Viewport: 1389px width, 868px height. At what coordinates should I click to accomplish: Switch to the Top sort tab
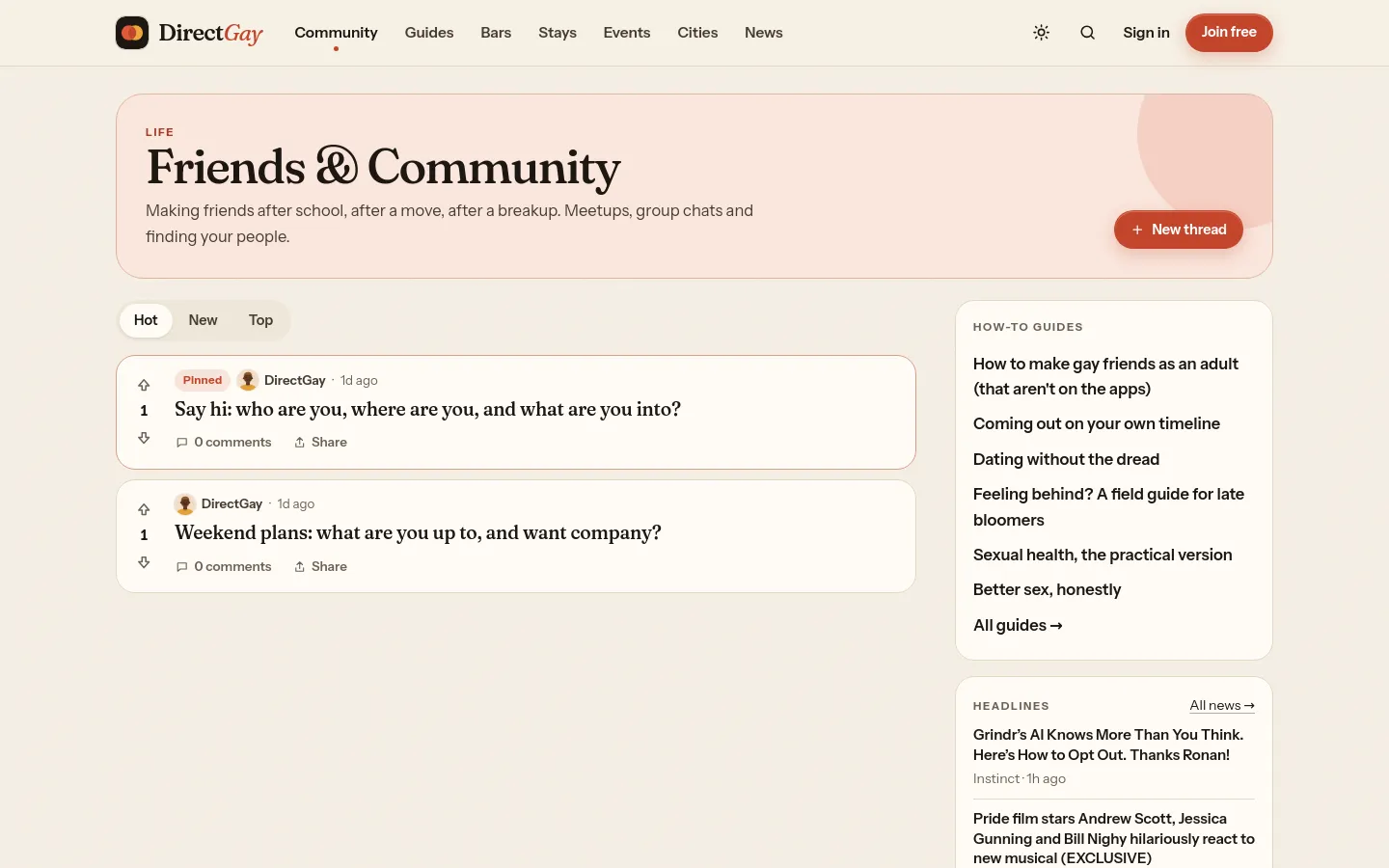[260, 320]
